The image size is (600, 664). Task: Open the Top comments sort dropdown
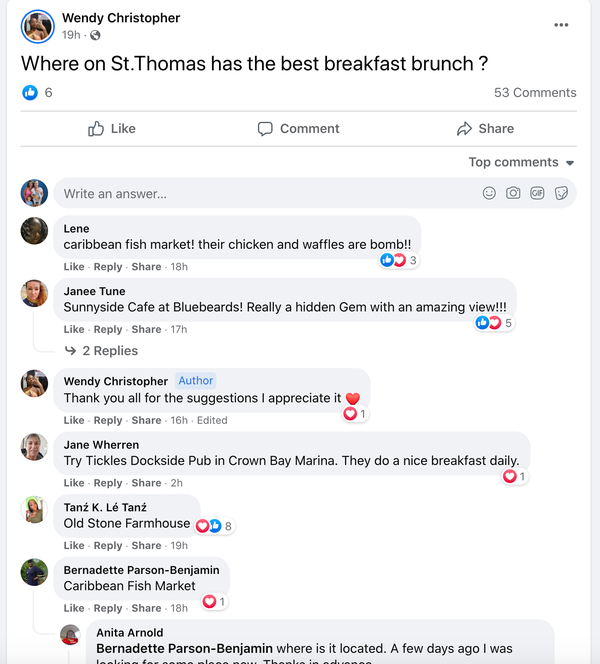521,162
